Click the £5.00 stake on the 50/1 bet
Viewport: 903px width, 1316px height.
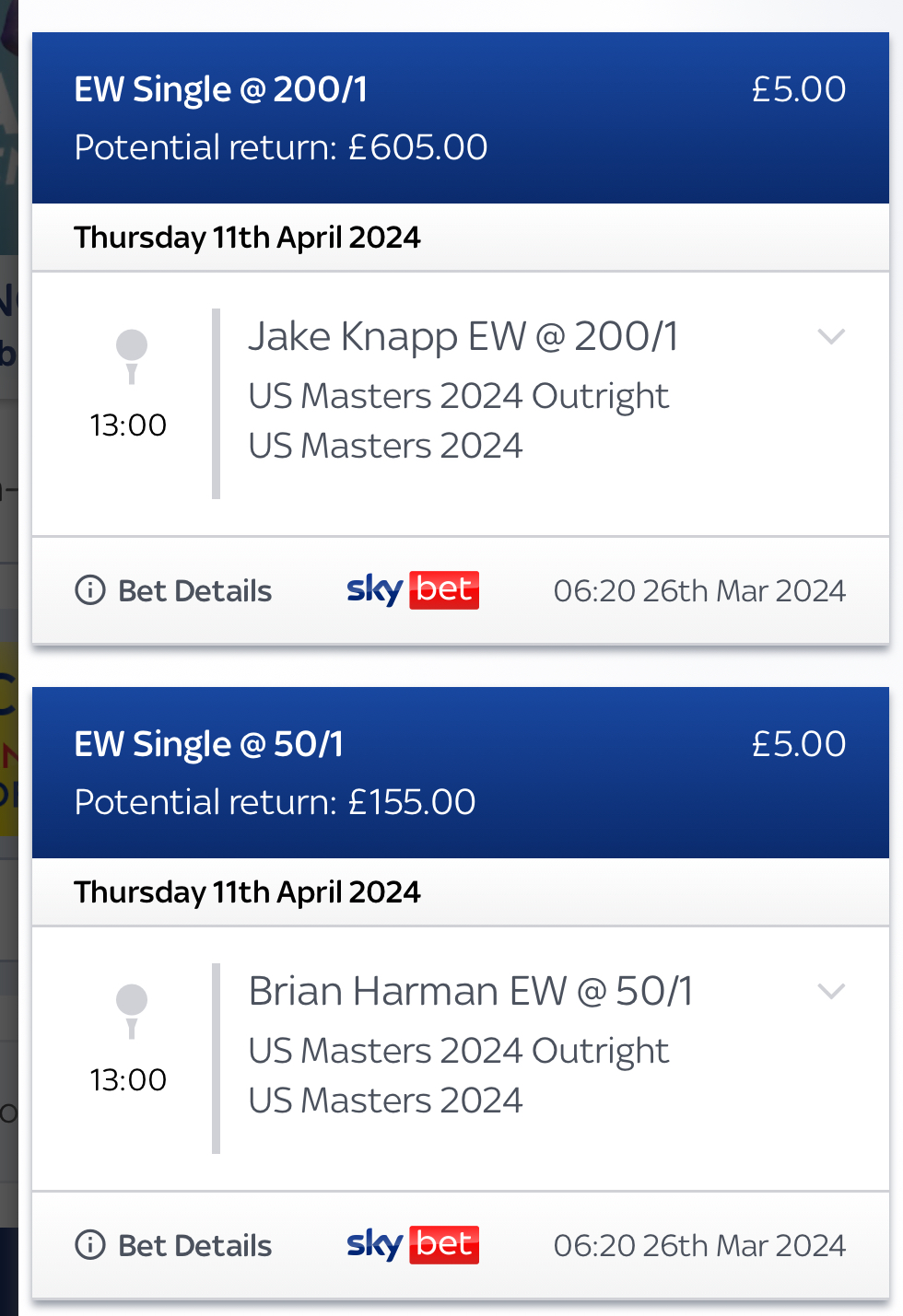tap(798, 744)
